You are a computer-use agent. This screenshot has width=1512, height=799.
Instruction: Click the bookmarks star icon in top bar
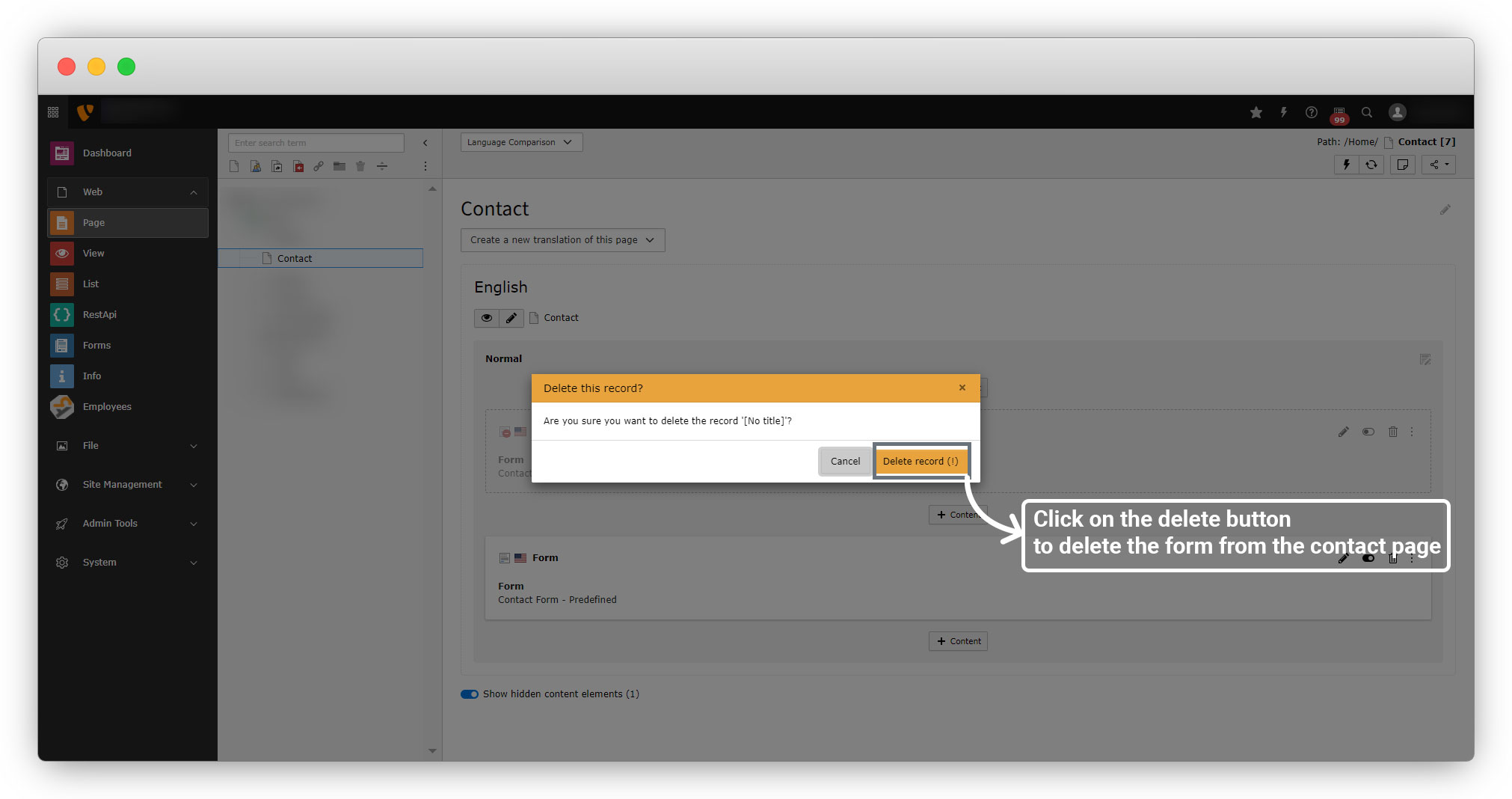pos(1256,112)
